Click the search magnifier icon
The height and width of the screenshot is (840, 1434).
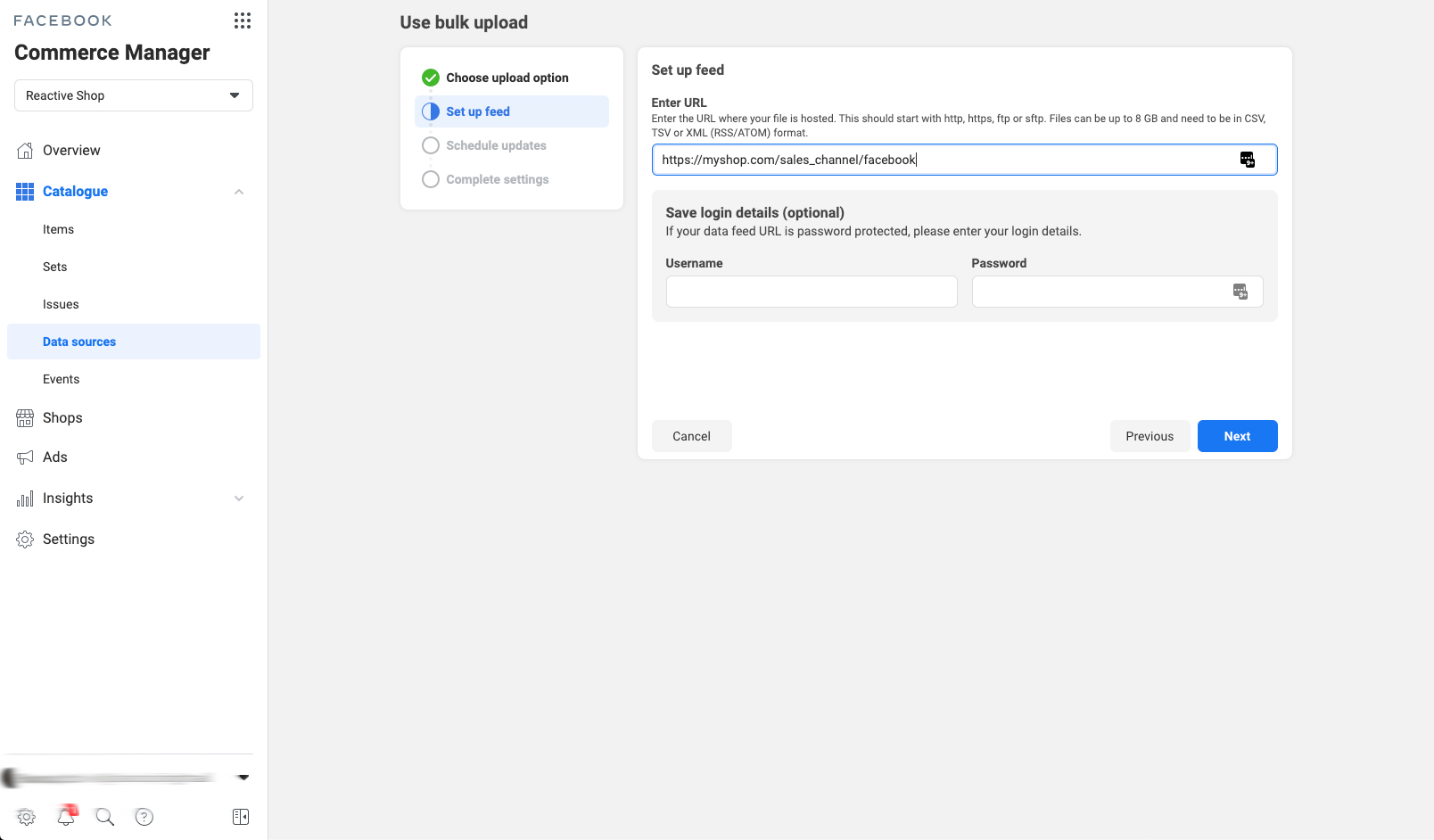point(105,817)
